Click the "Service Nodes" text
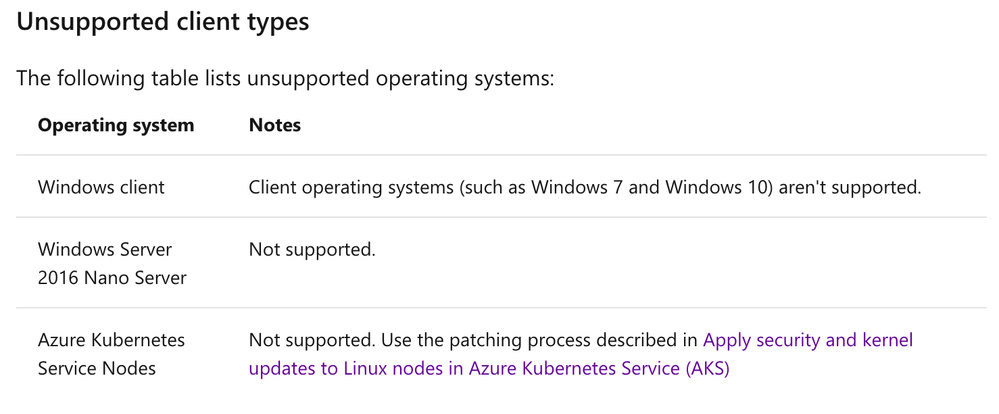The image size is (999, 414). (x=97, y=368)
